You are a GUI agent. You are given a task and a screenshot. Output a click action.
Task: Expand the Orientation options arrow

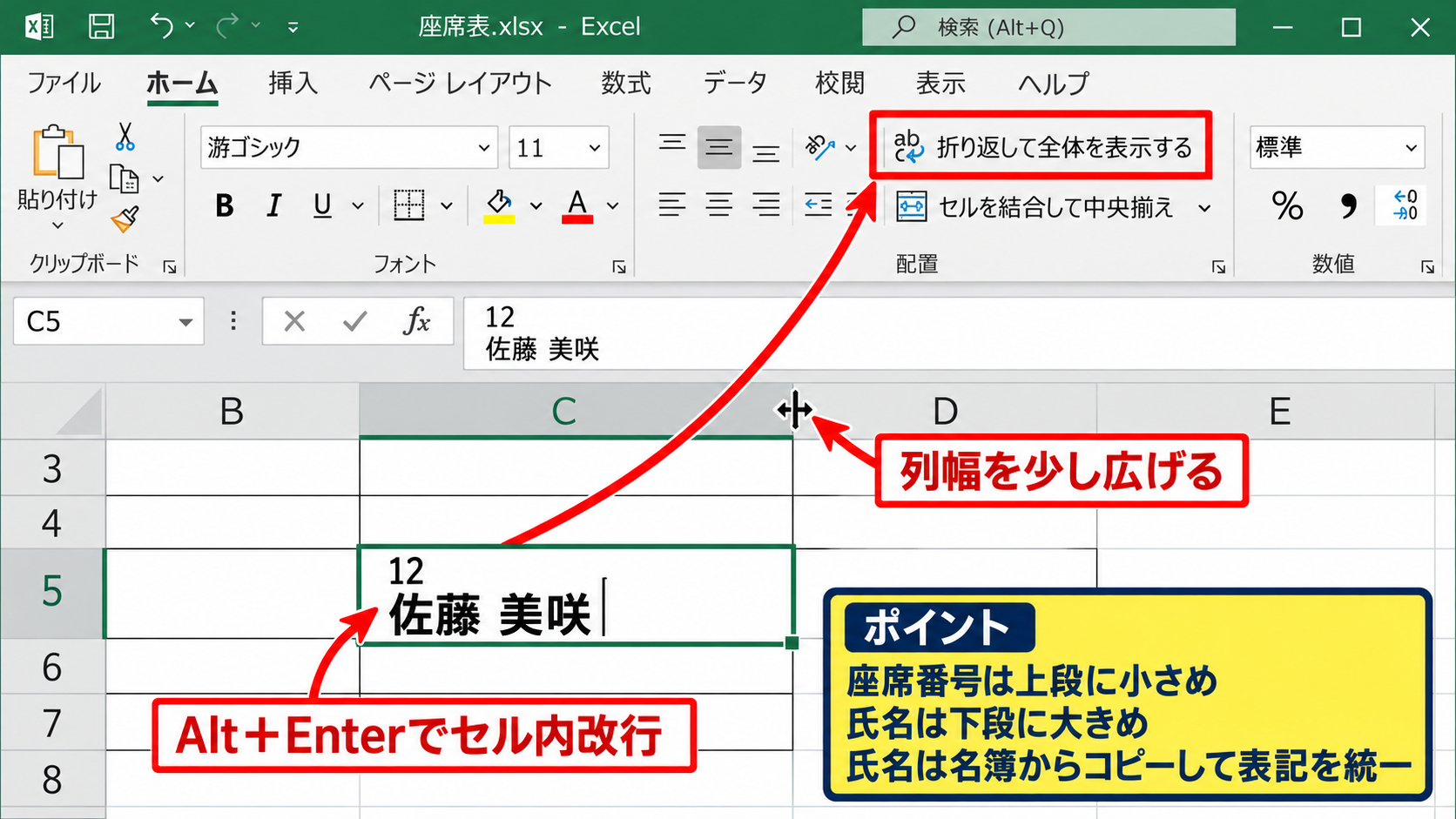tap(851, 148)
